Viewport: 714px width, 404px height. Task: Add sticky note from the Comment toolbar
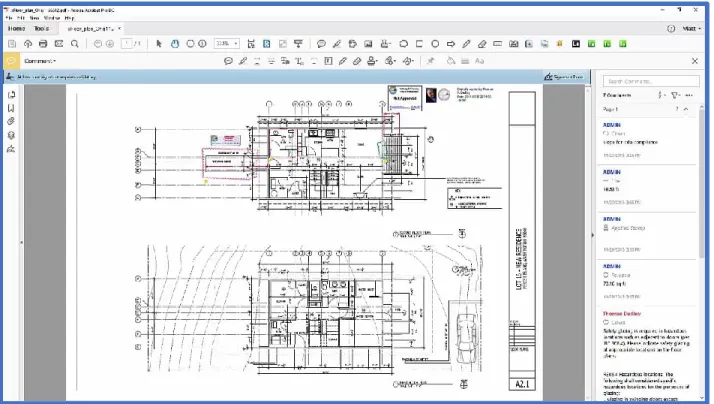pos(229,61)
